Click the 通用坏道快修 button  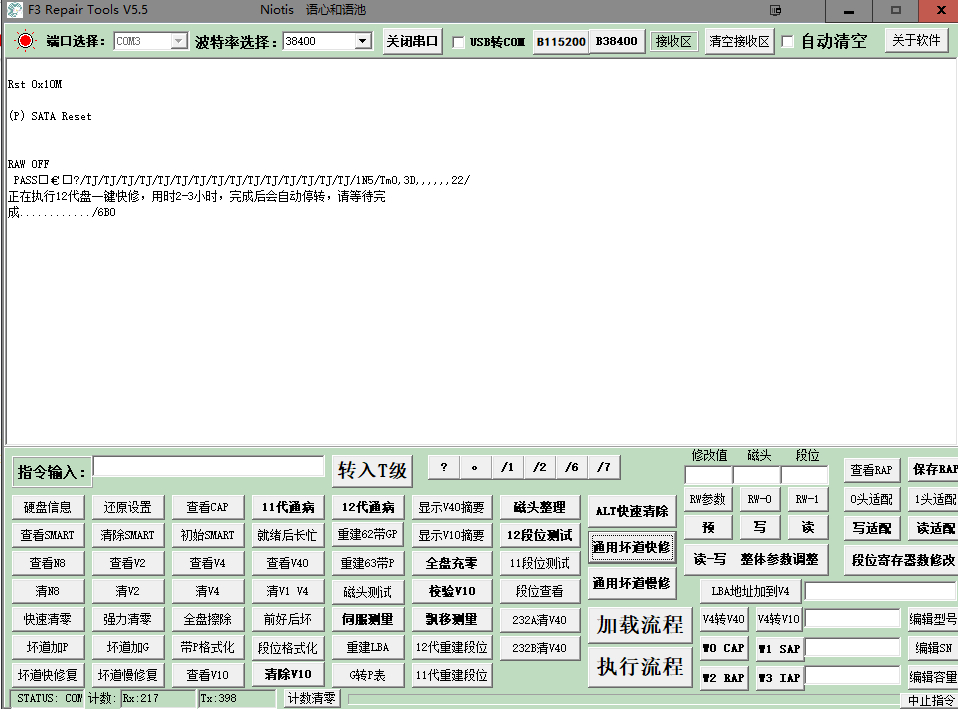point(632,547)
